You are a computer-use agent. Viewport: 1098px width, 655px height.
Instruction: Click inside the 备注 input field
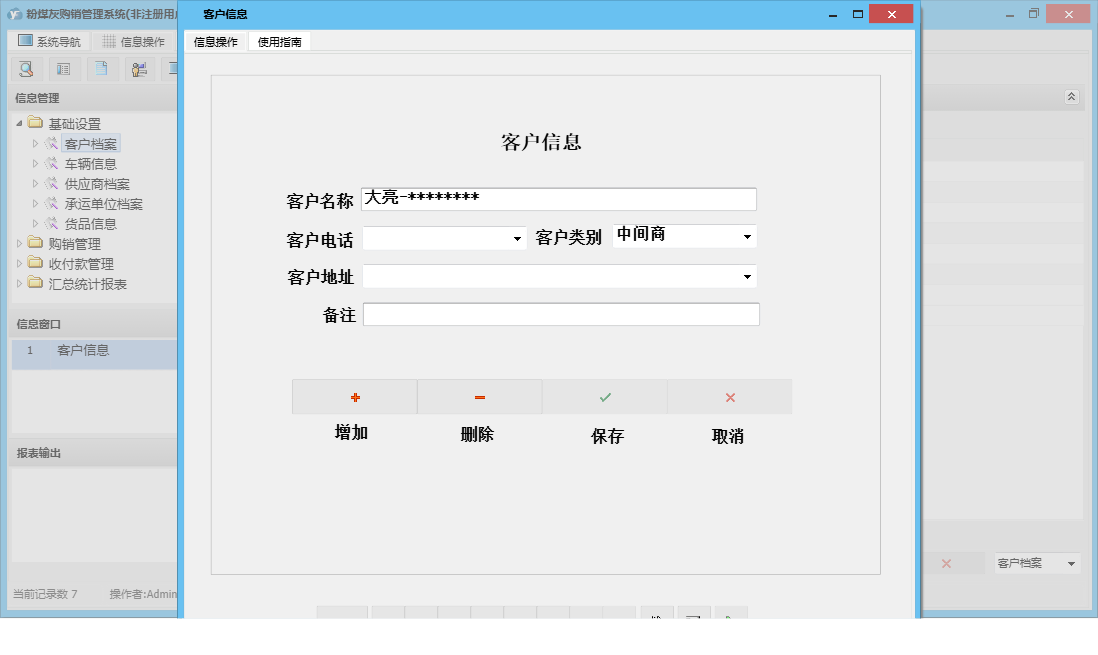pyautogui.click(x=560, y=314)
